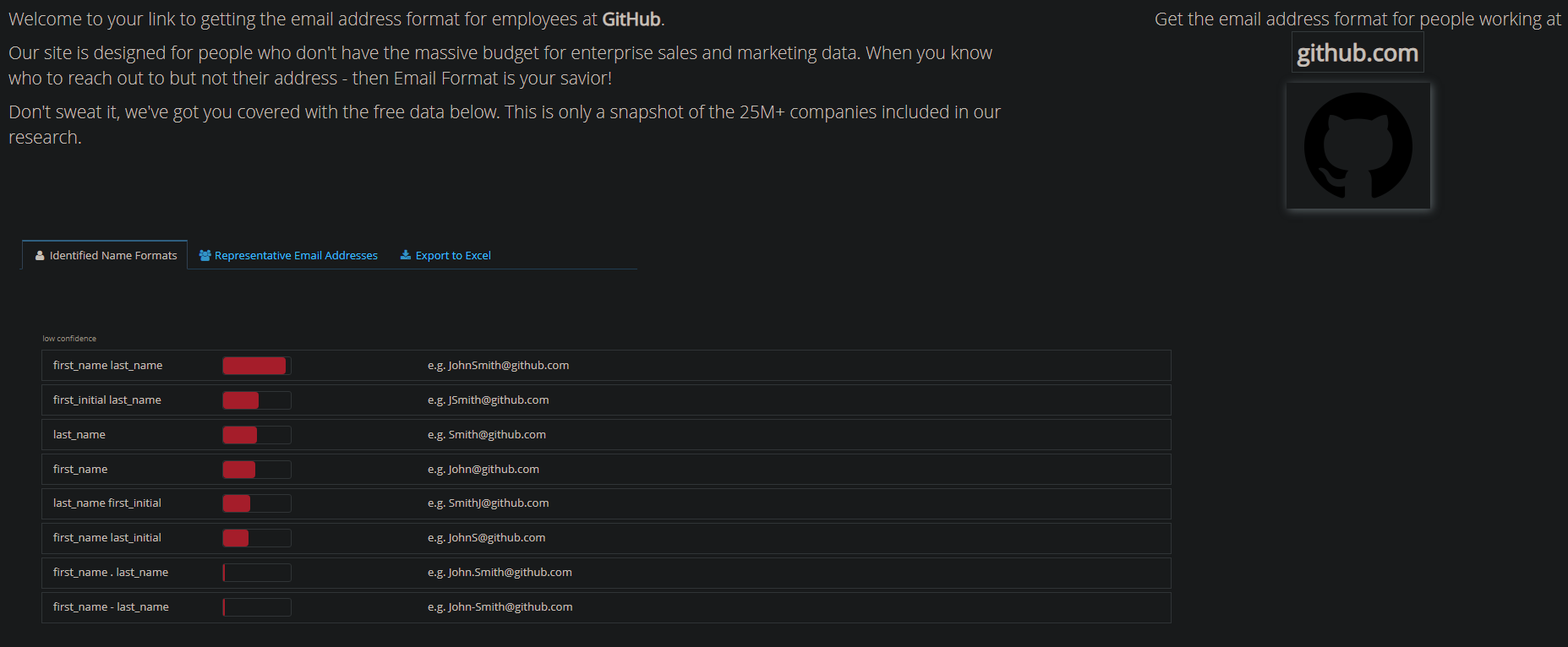Select the first_name last_initial format label
This screenshot has height=647, width=1568.
107,538
